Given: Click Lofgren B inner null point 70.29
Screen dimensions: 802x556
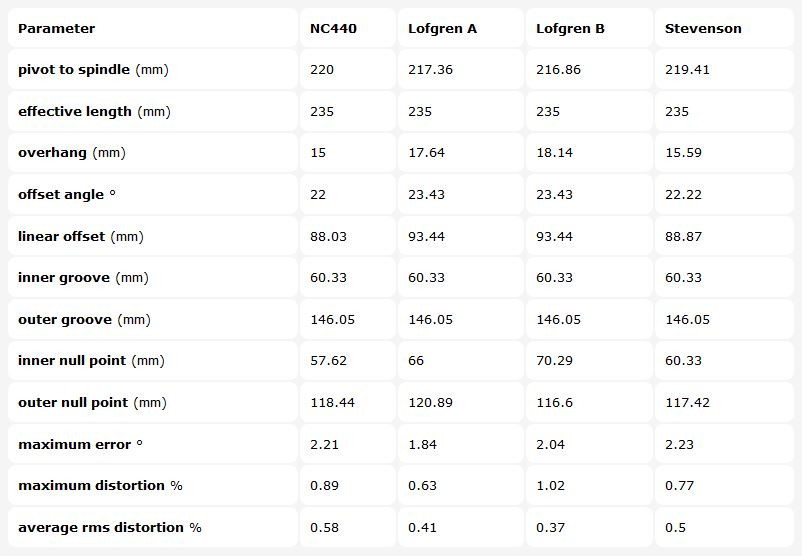Looking at the screenshot, I should pos(554,361).
